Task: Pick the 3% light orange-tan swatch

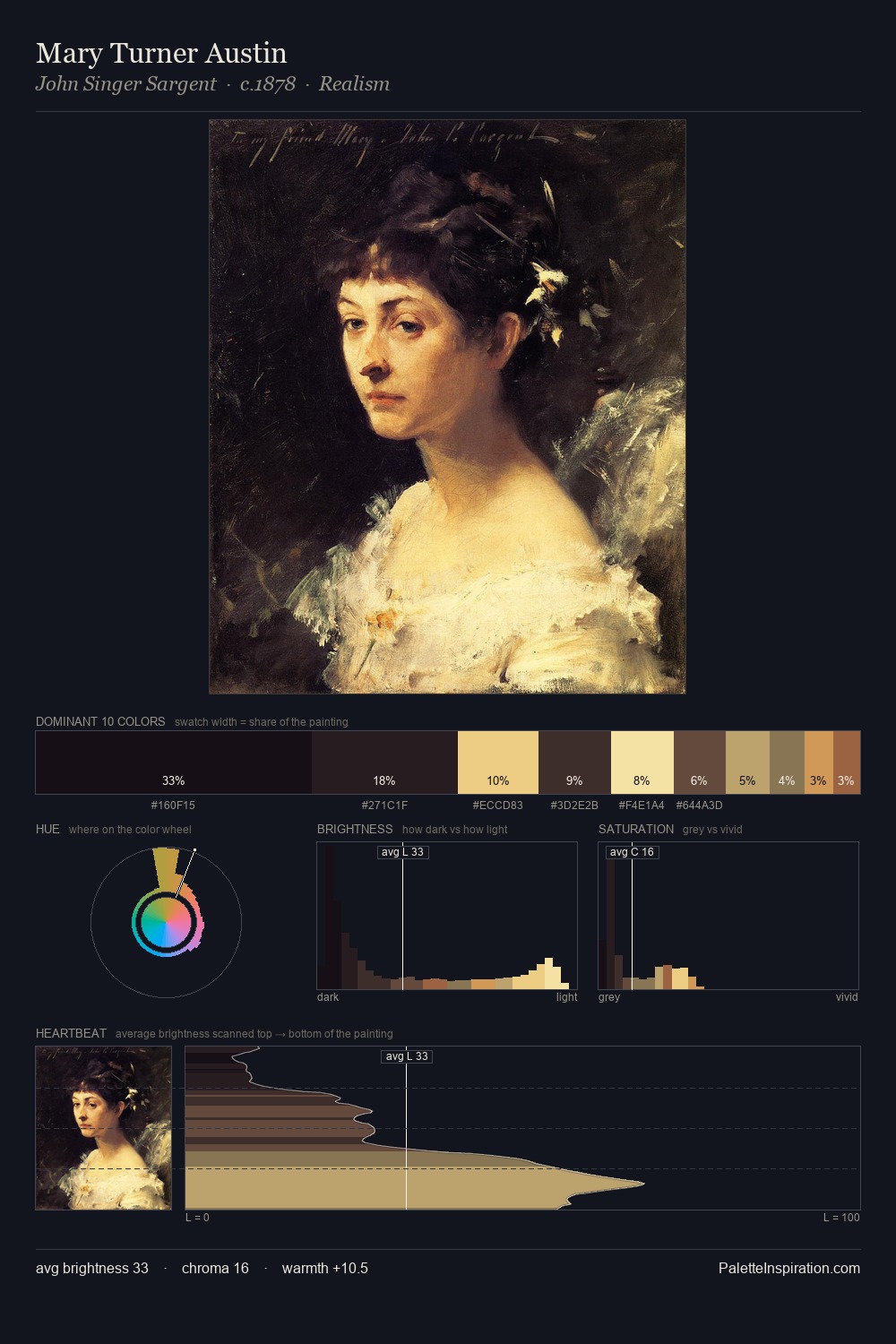Action: 819,762
